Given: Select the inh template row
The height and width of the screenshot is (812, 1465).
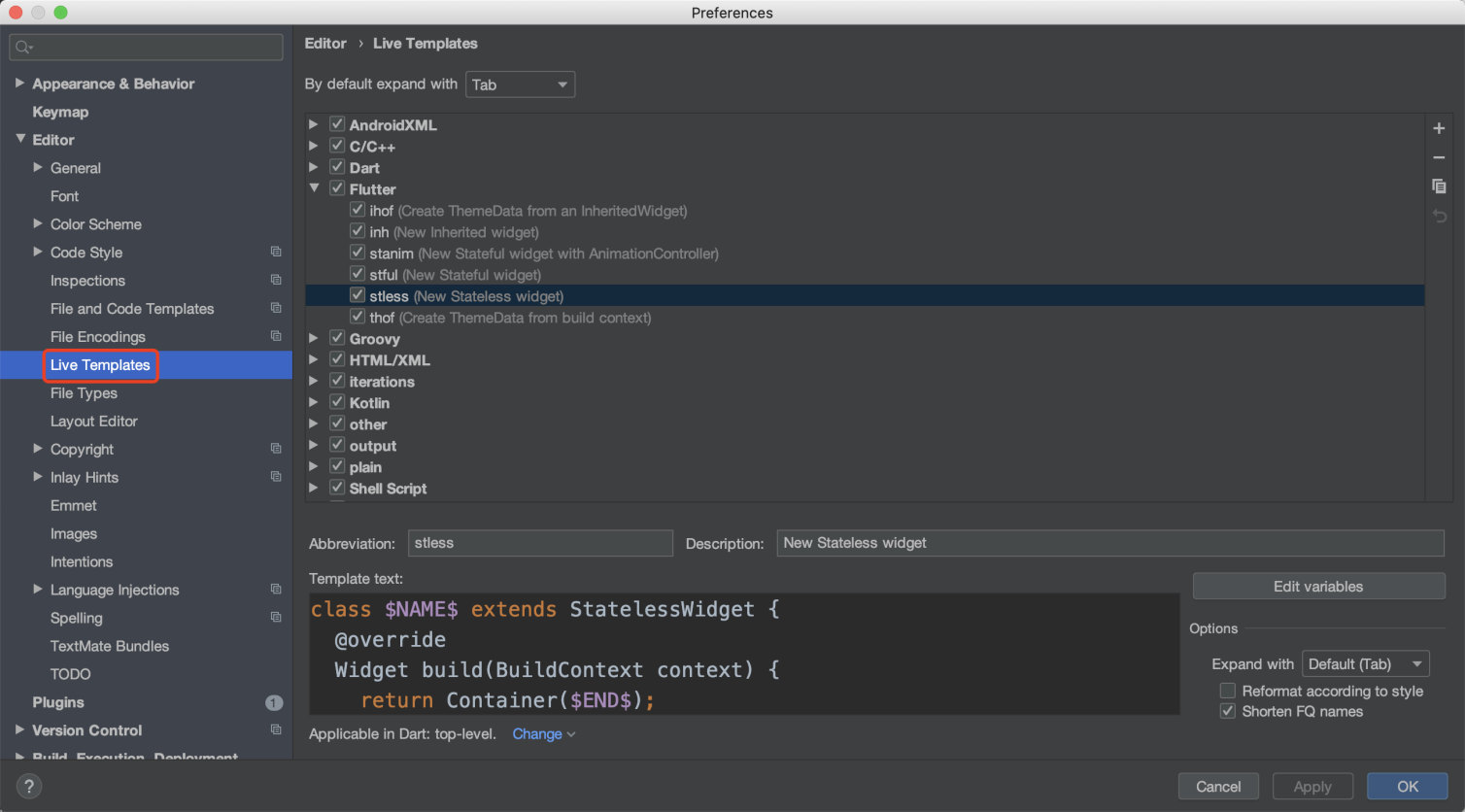Looking at the screenshot, I should click(x=865, y=232).
